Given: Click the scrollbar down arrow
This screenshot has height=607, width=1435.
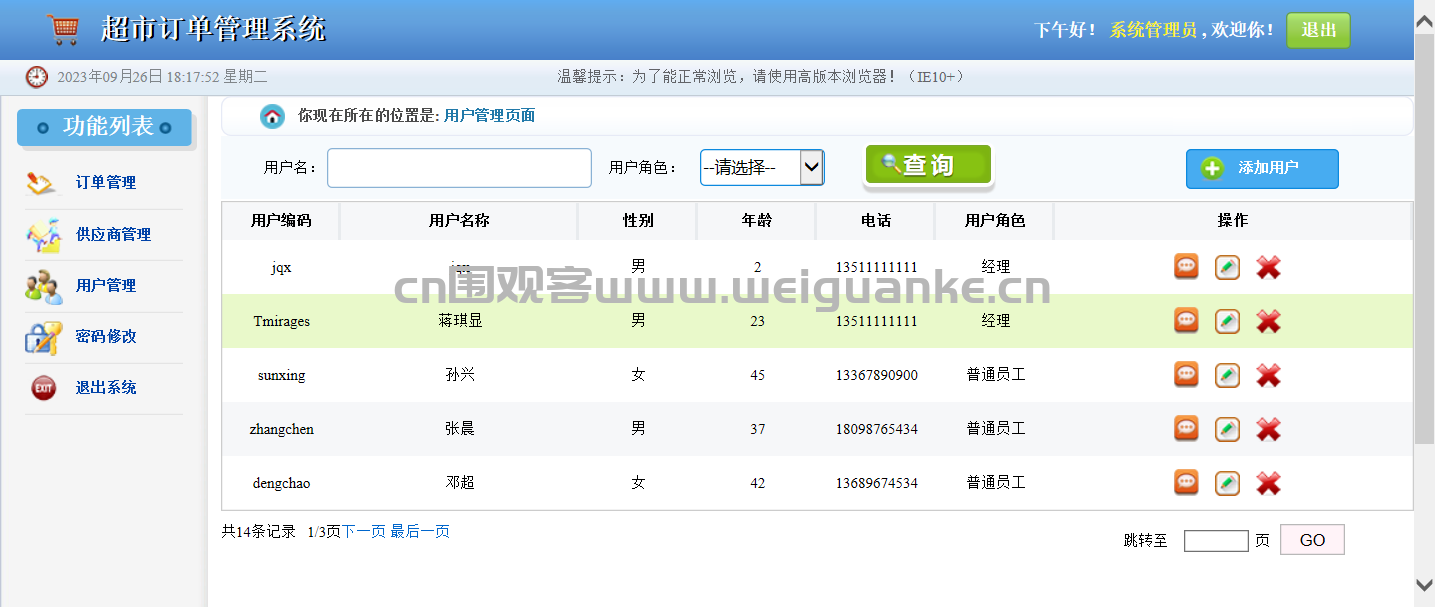Looking at the screenshot, I should pyautogui.click(x=1424, y=585).
